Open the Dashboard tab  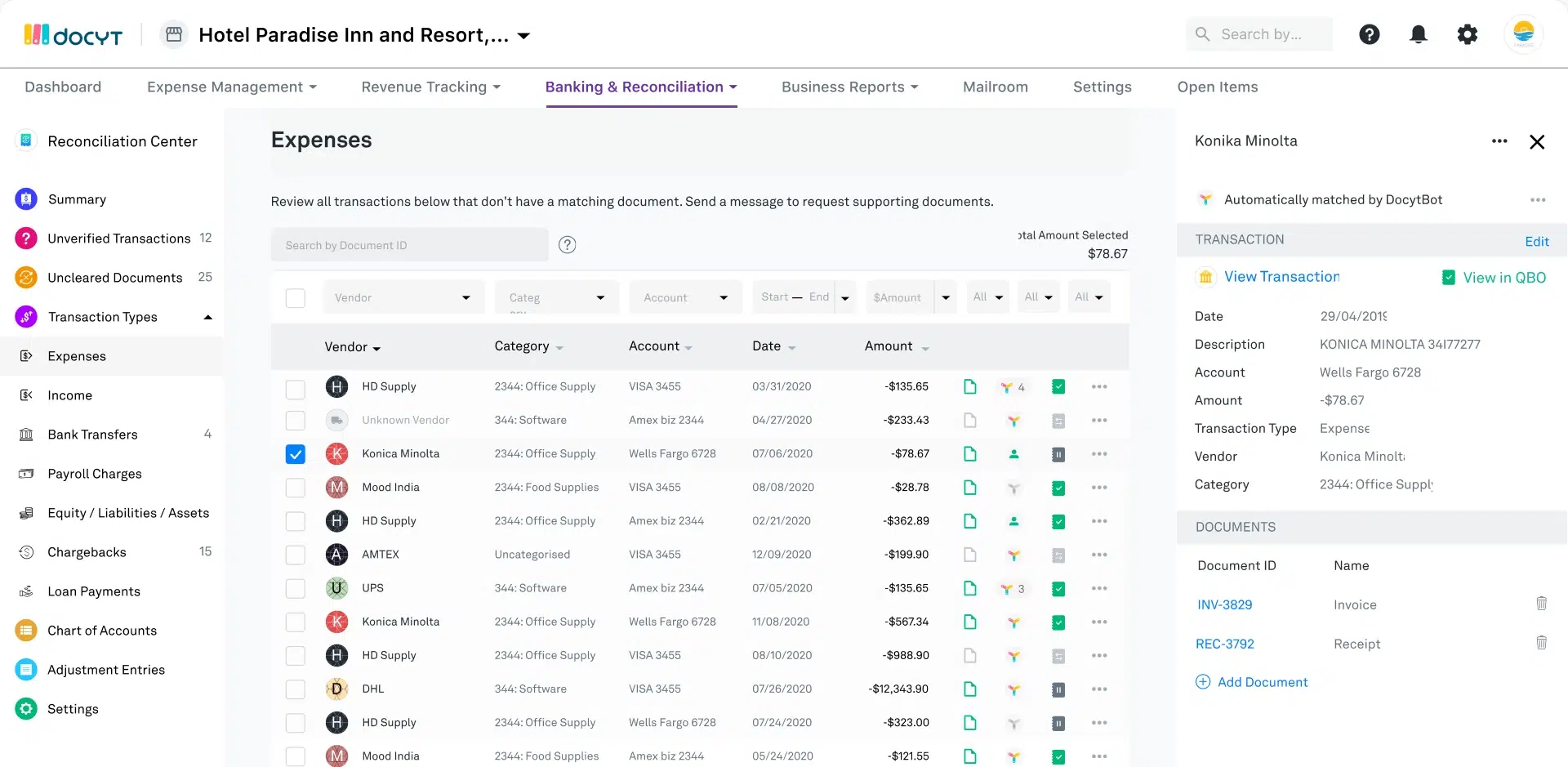(63, 87)
